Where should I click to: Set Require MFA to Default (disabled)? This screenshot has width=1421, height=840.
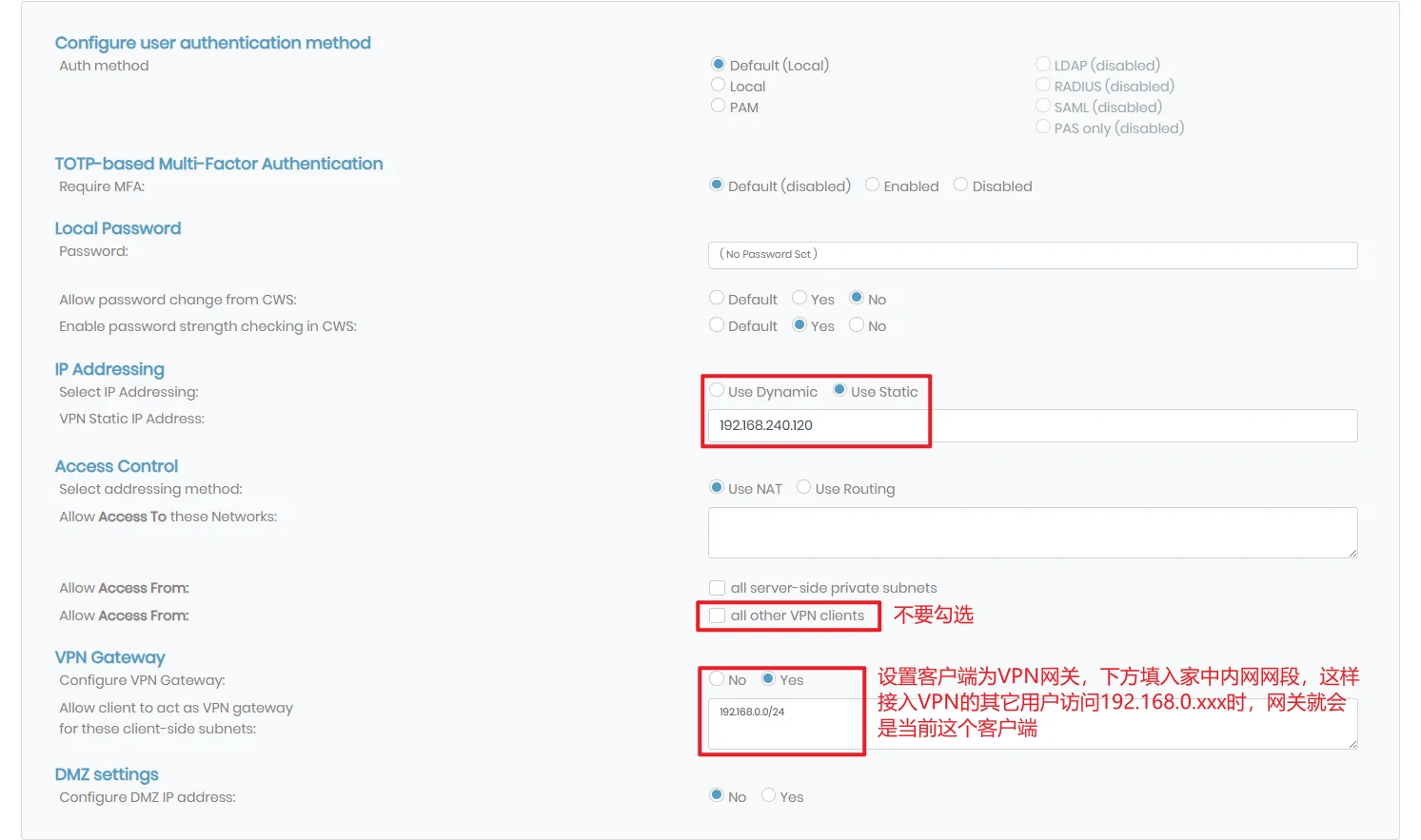click(x=717, y=186)
